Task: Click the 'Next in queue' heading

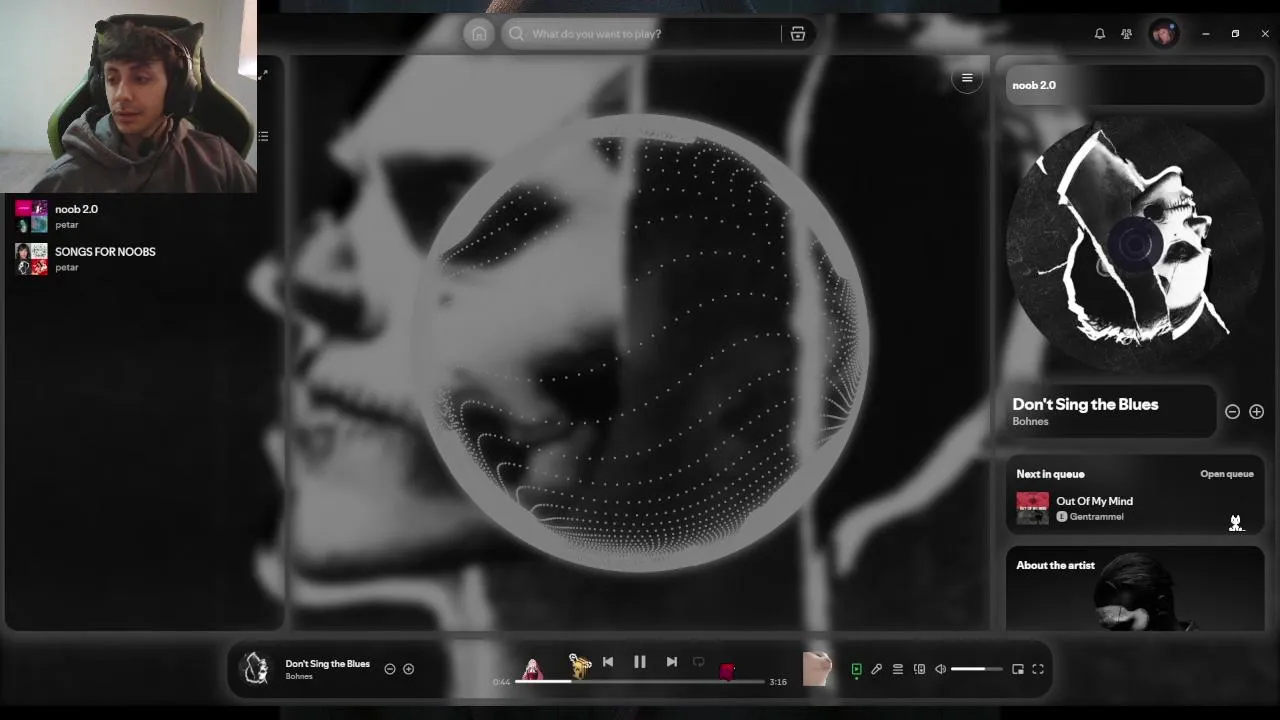Action: [1050, 474]
